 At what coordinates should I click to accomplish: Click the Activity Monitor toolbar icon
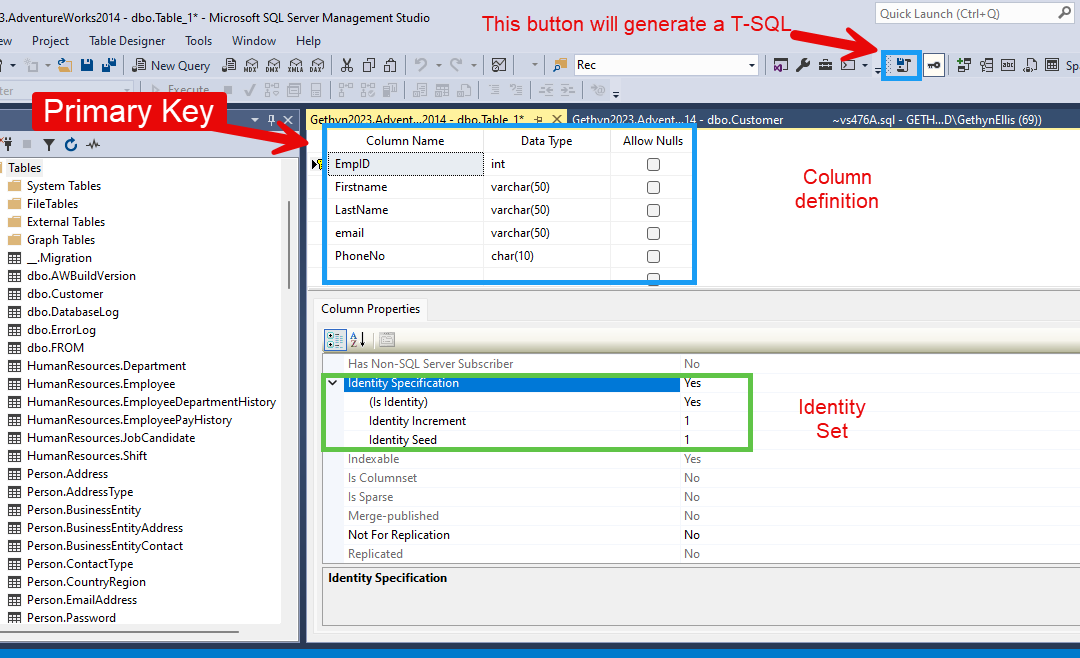pos(499,65)
